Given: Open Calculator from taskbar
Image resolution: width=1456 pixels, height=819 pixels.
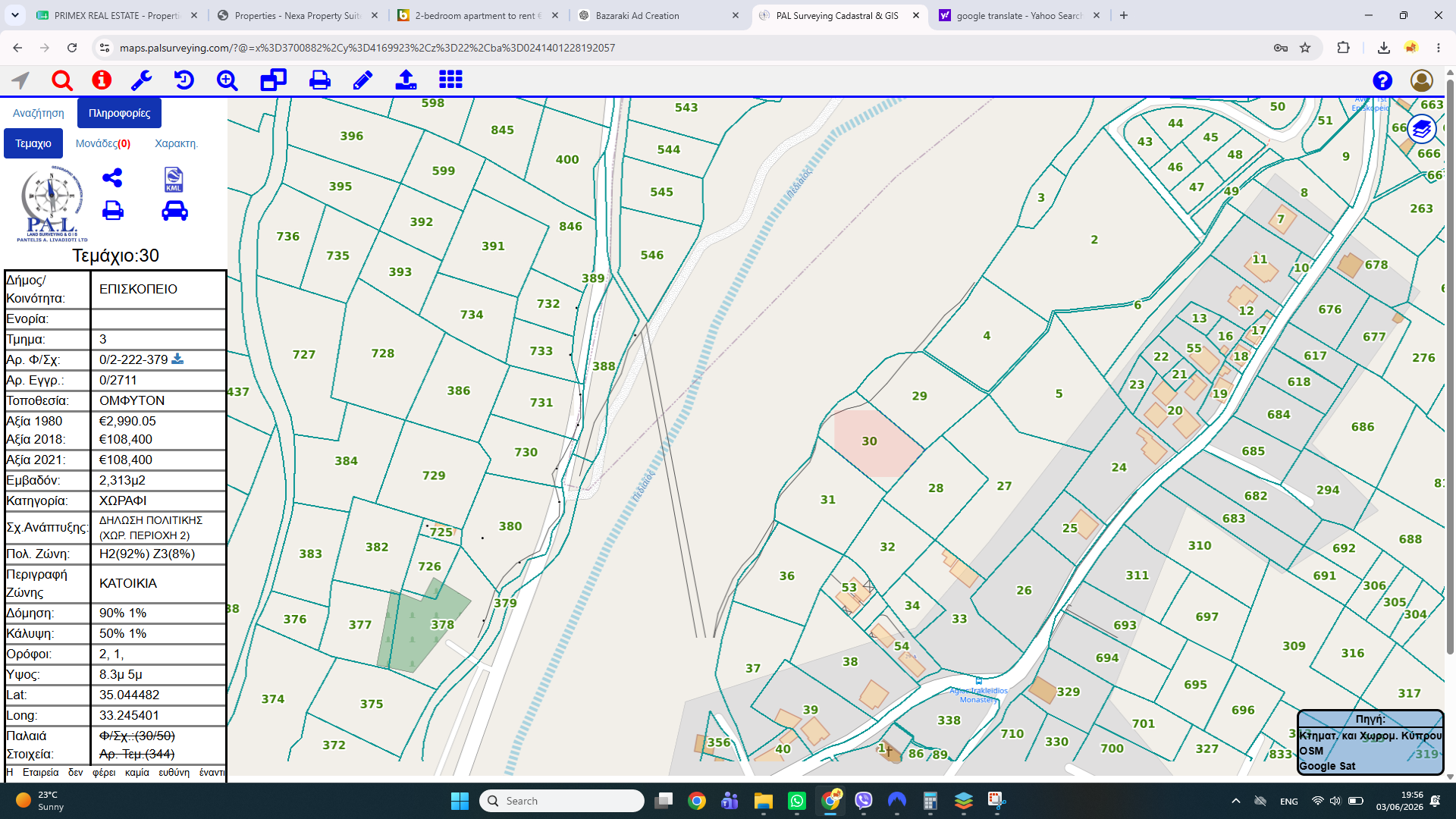Looking at the screenshot, I should 930,801.
